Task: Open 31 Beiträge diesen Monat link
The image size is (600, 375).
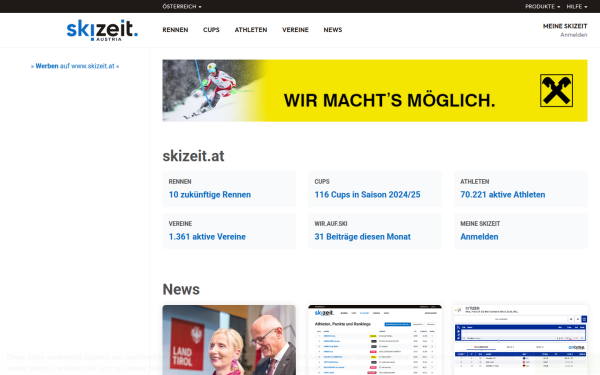Action: pos(362,236)
